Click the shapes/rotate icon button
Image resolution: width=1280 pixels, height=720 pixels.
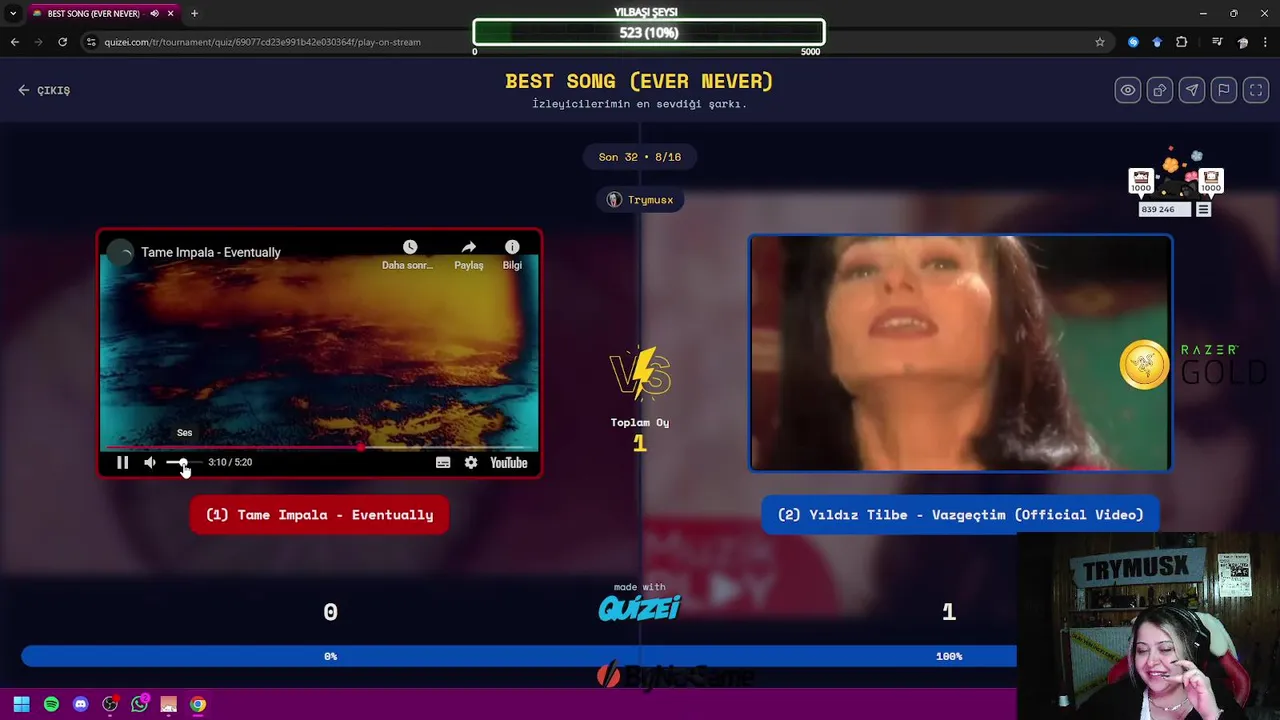(1160, 90)
